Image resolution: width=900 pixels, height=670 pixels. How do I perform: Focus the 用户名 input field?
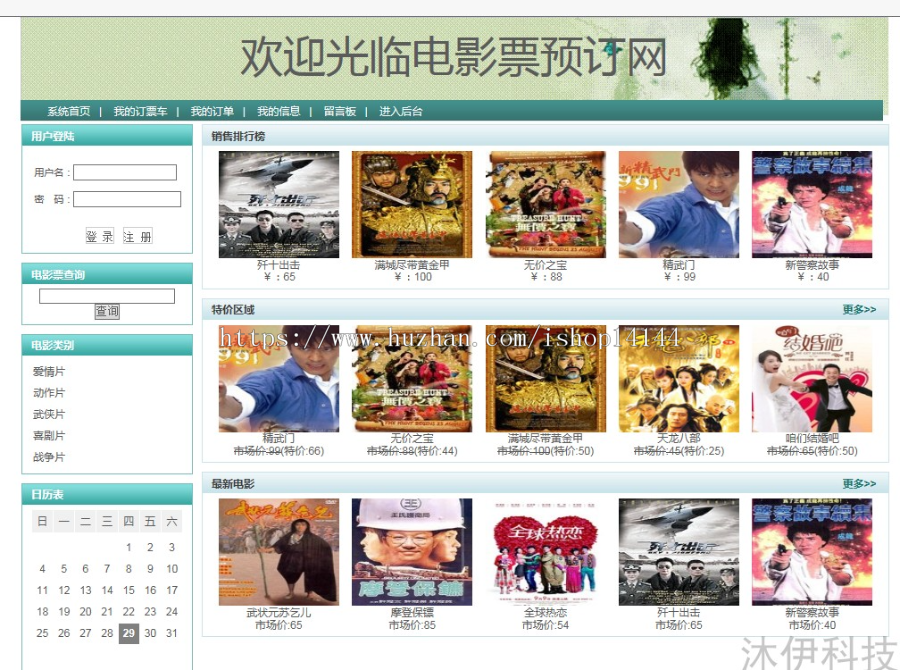pos(125,173)
